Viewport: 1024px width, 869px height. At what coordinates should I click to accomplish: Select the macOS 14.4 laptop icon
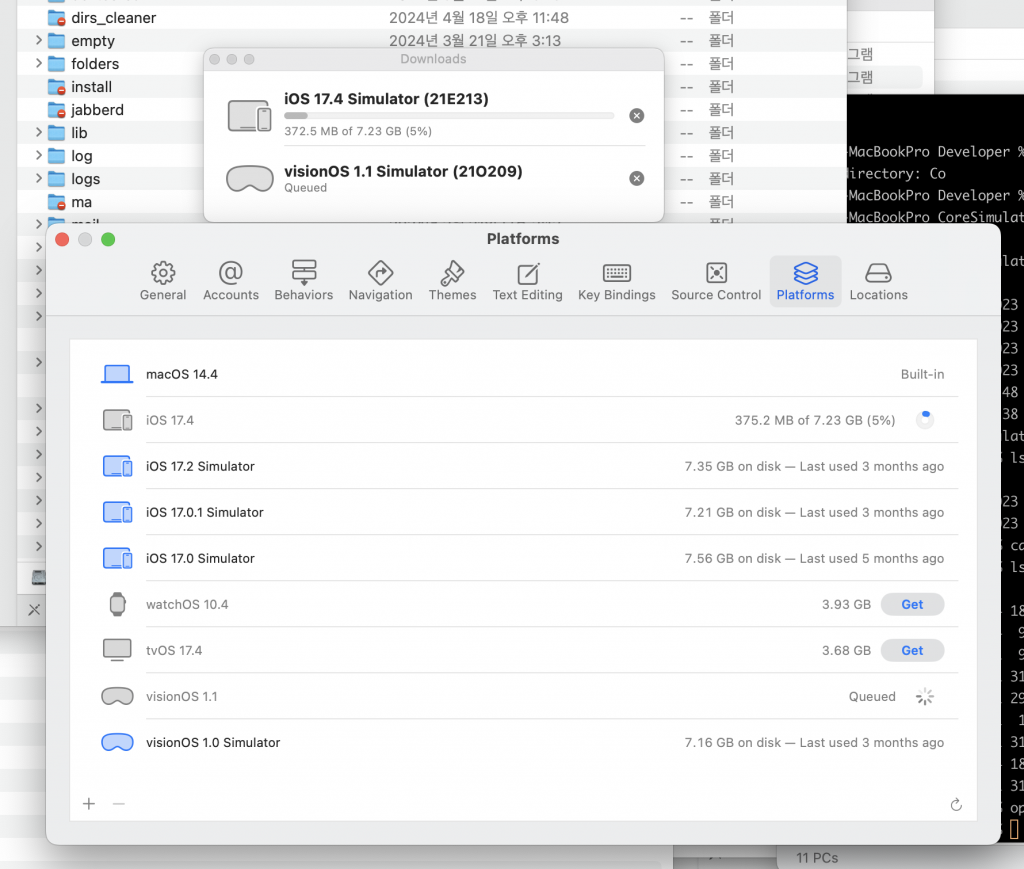pos(118,374)
